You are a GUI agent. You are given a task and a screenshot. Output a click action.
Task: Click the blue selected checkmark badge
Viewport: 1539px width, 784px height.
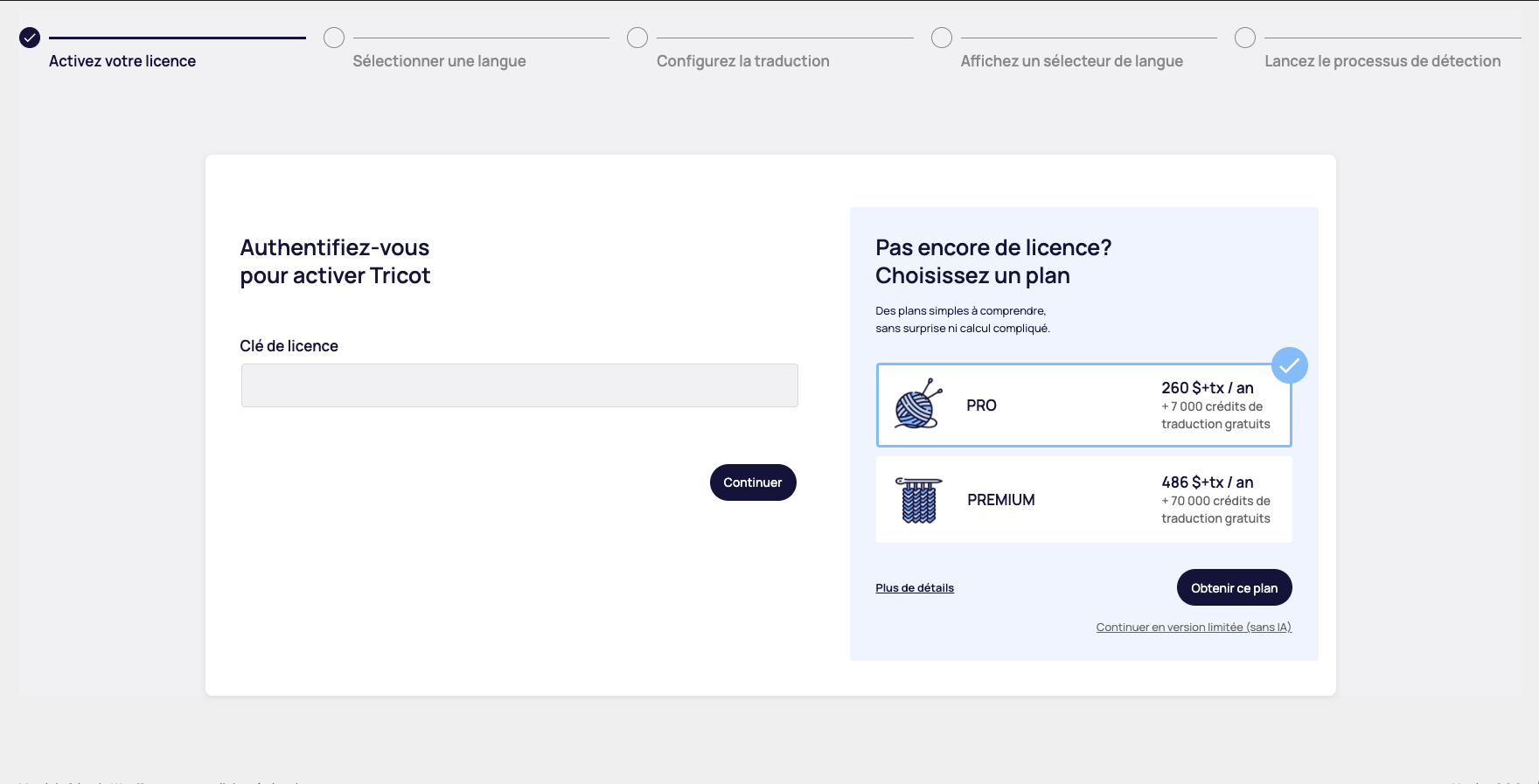click(1289, 365)
